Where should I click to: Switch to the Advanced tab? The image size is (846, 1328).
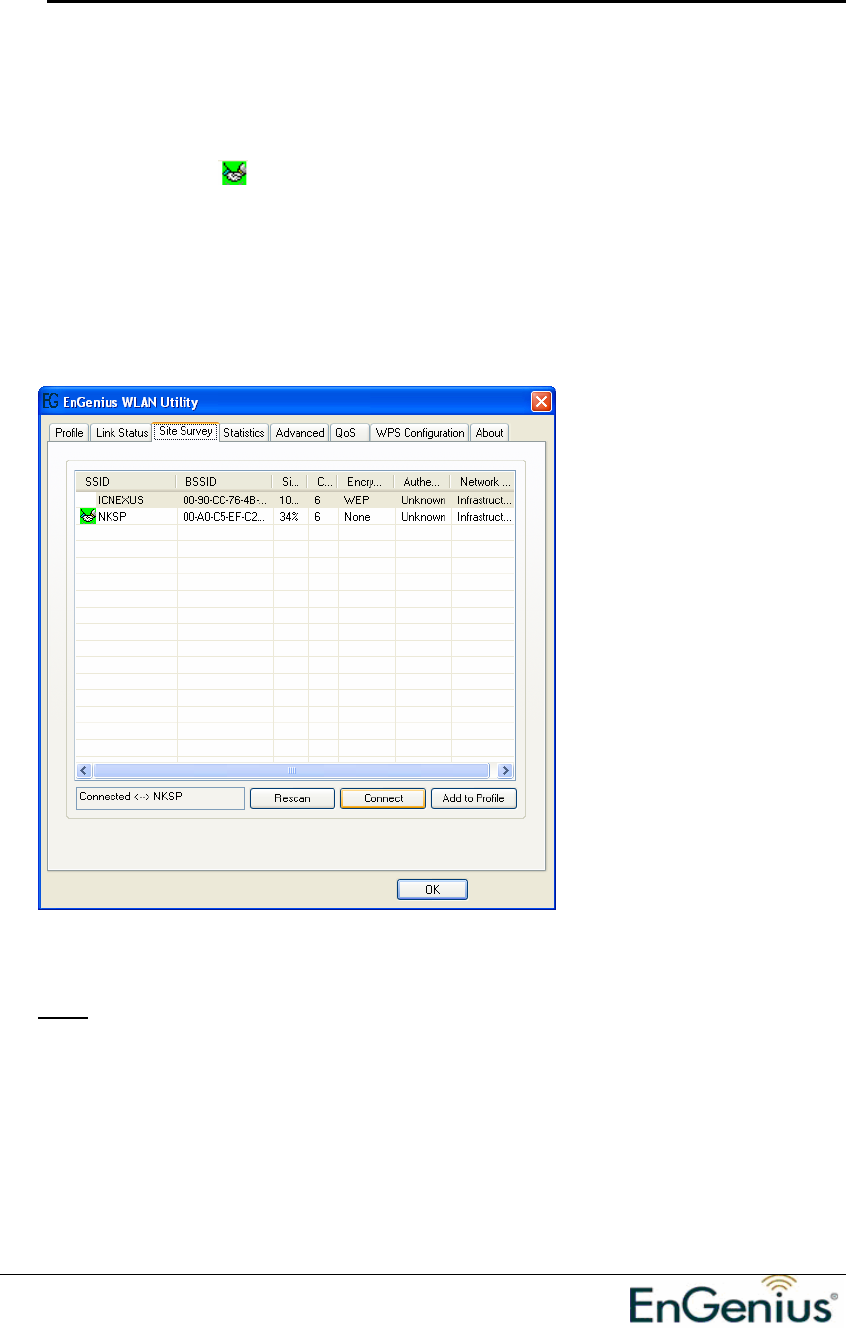[300, 433]
